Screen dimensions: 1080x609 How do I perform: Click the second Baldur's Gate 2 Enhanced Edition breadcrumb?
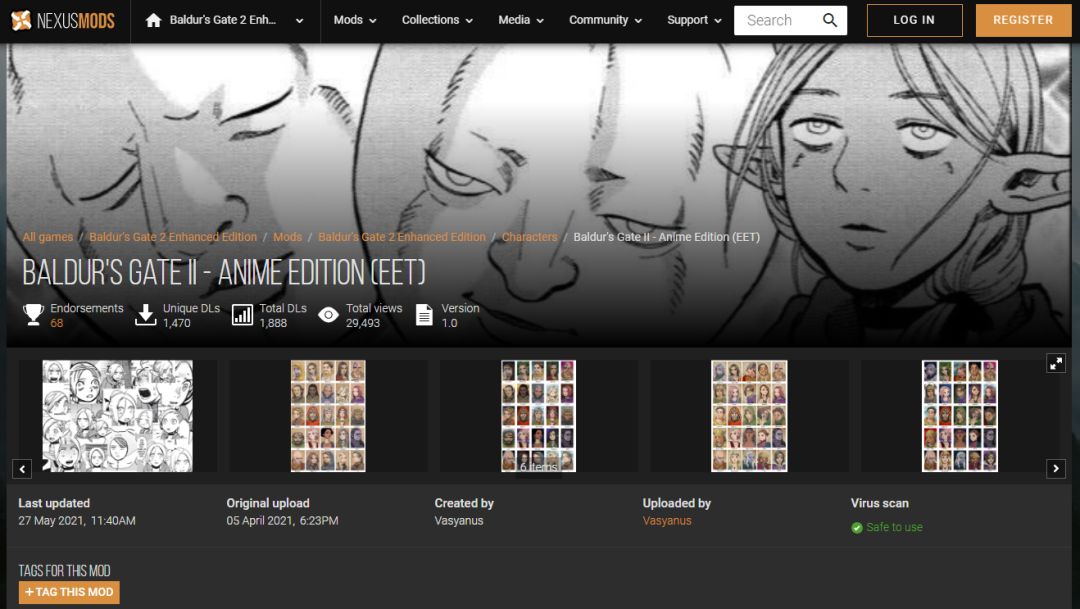pos(402,236)
